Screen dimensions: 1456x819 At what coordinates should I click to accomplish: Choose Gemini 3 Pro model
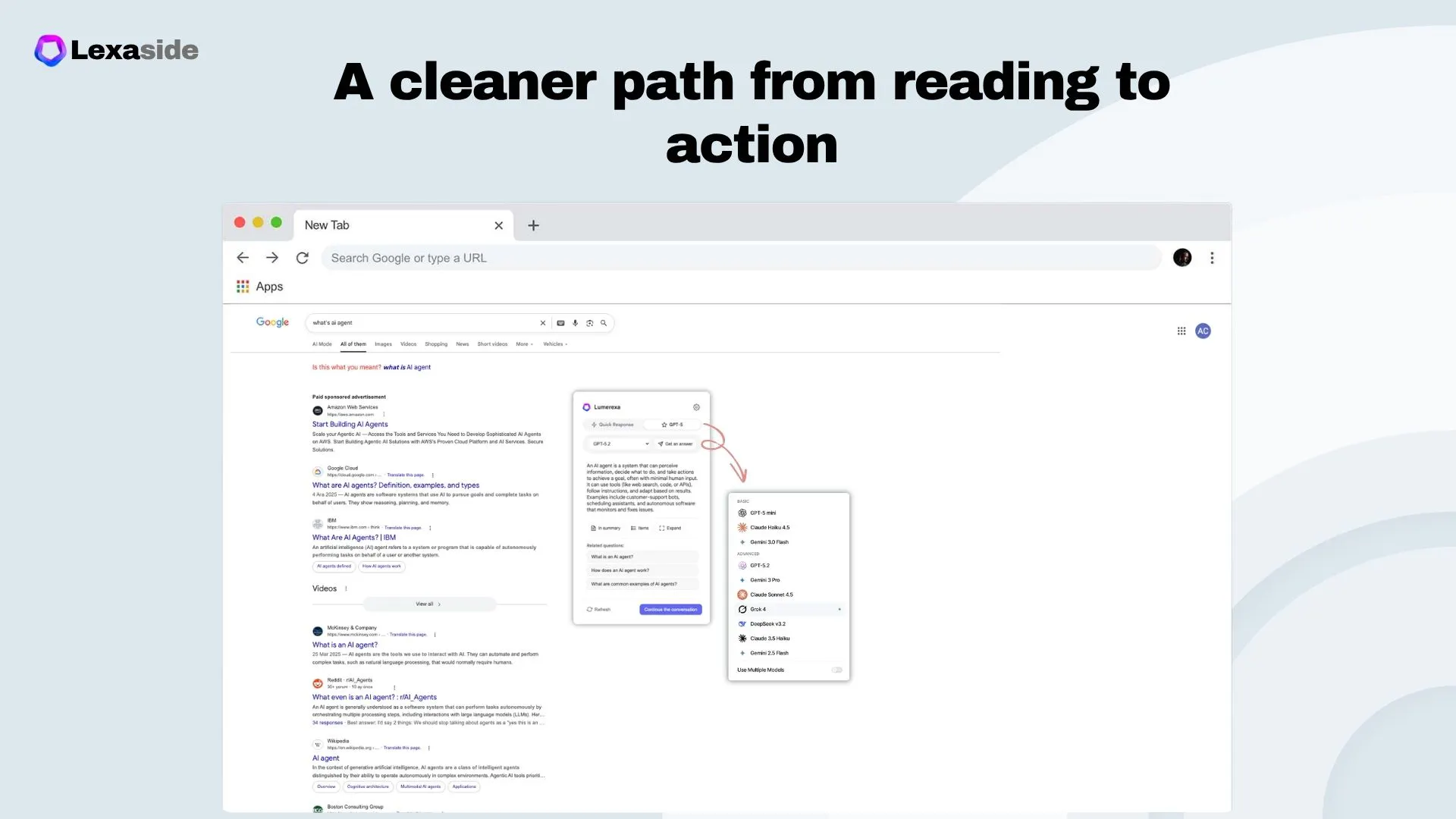(789, 580)
